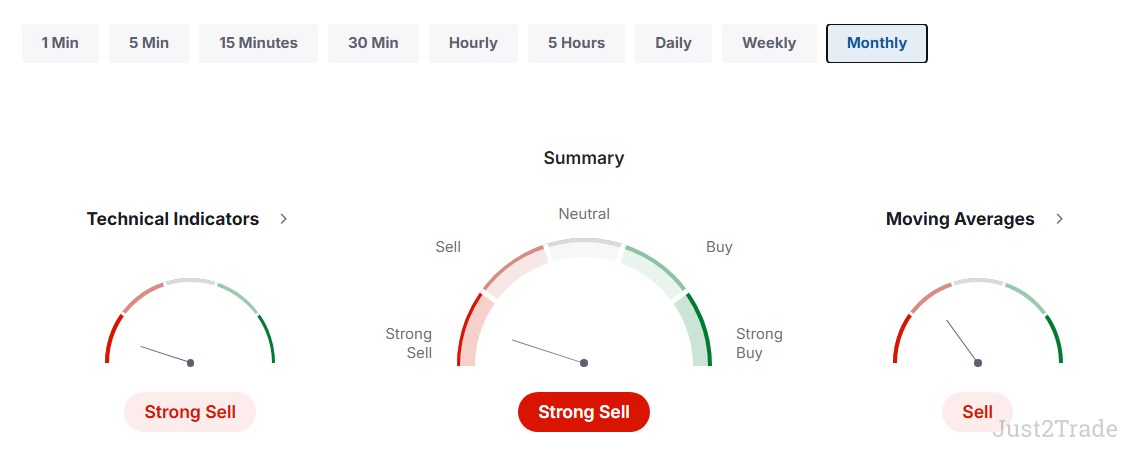The image size is (1137, 457).
Task: Select the 30 Min timeframe tab
Action: coord(373,44)
